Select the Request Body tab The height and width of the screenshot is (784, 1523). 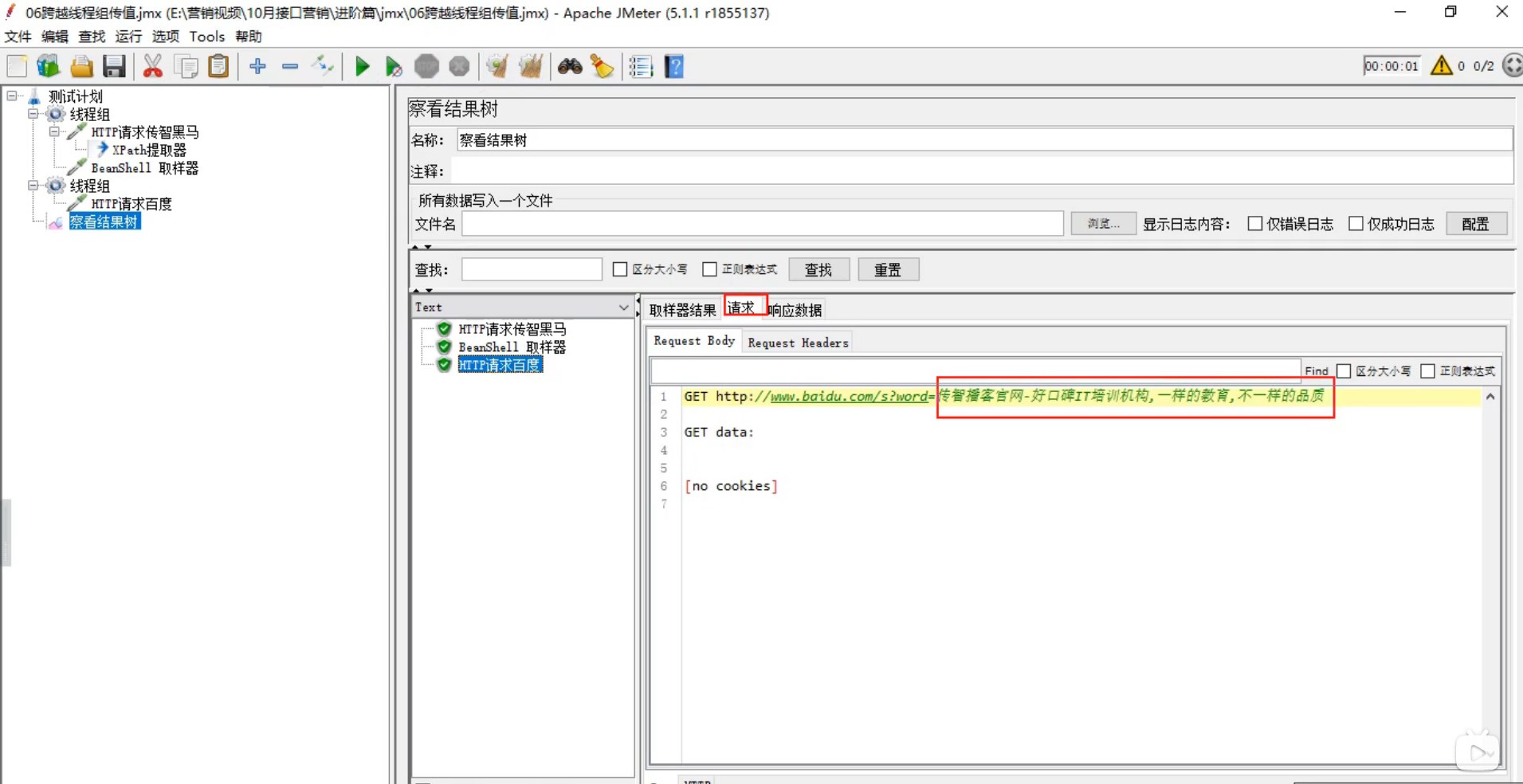(x=694, y=341)
